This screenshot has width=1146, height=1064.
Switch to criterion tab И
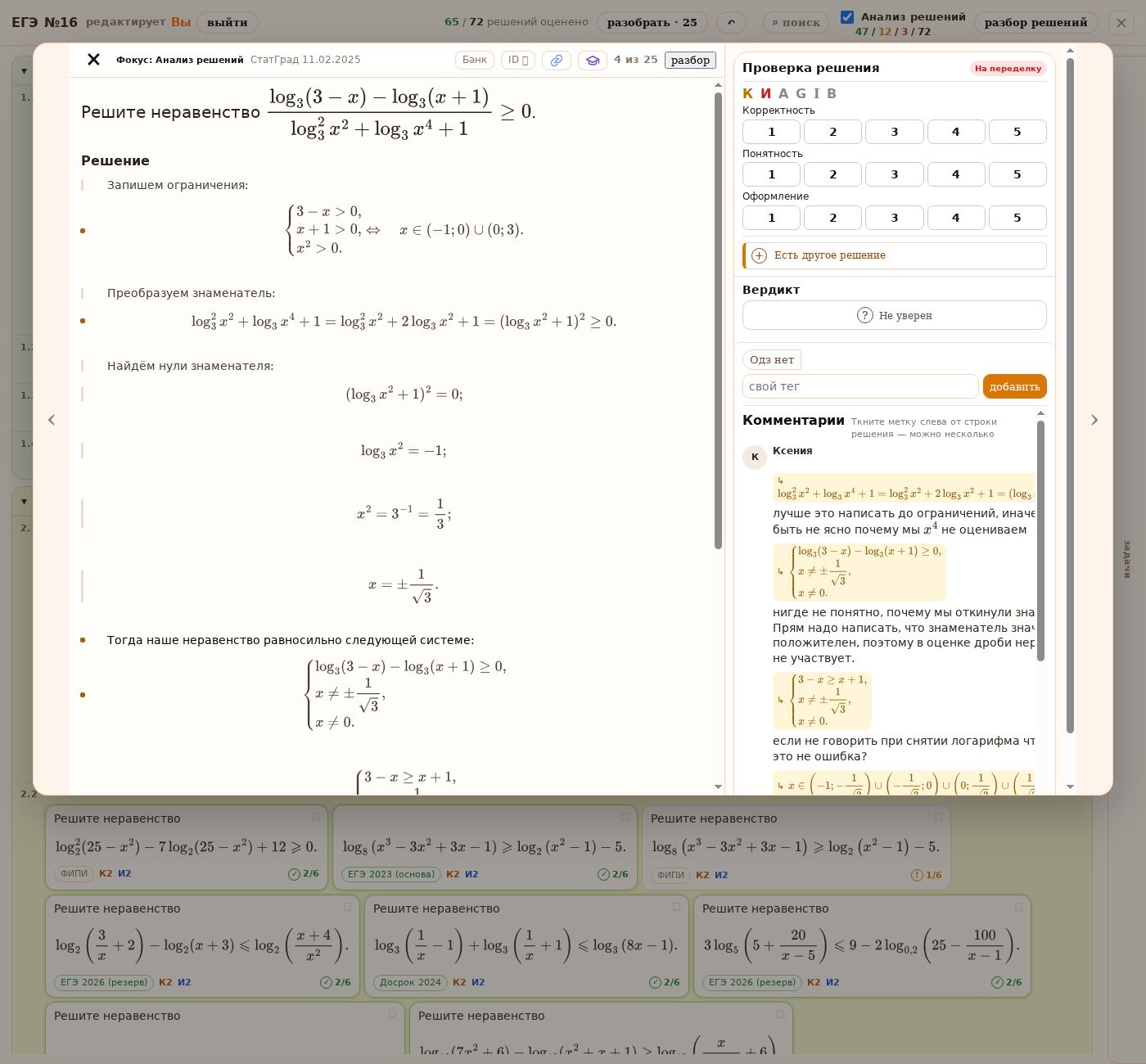(x=766, y=93)
